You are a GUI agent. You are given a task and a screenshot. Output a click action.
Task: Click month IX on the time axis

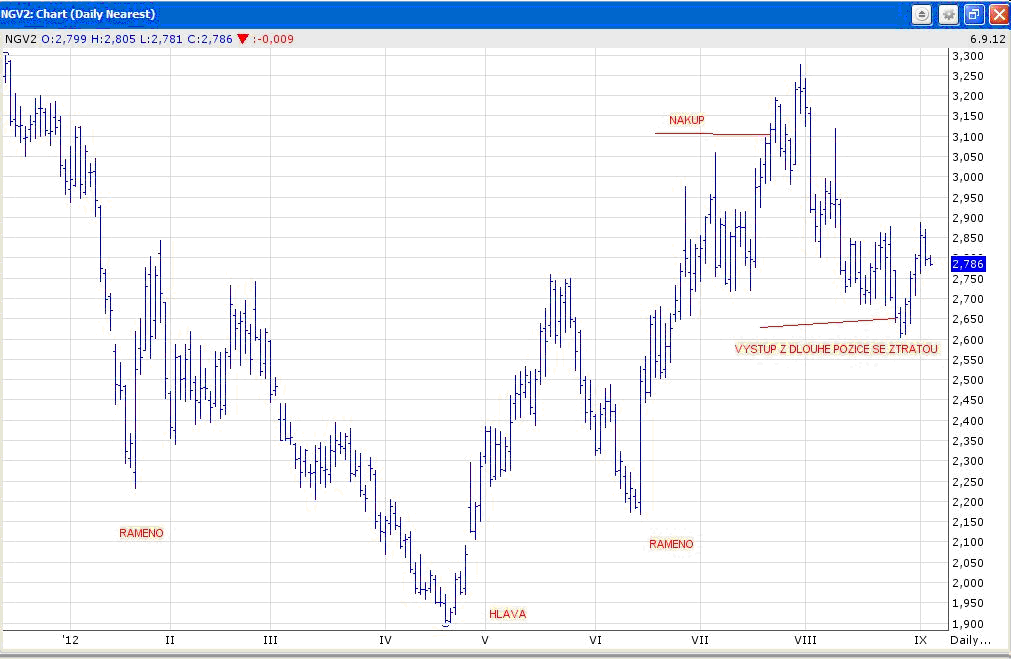point(920,640)
